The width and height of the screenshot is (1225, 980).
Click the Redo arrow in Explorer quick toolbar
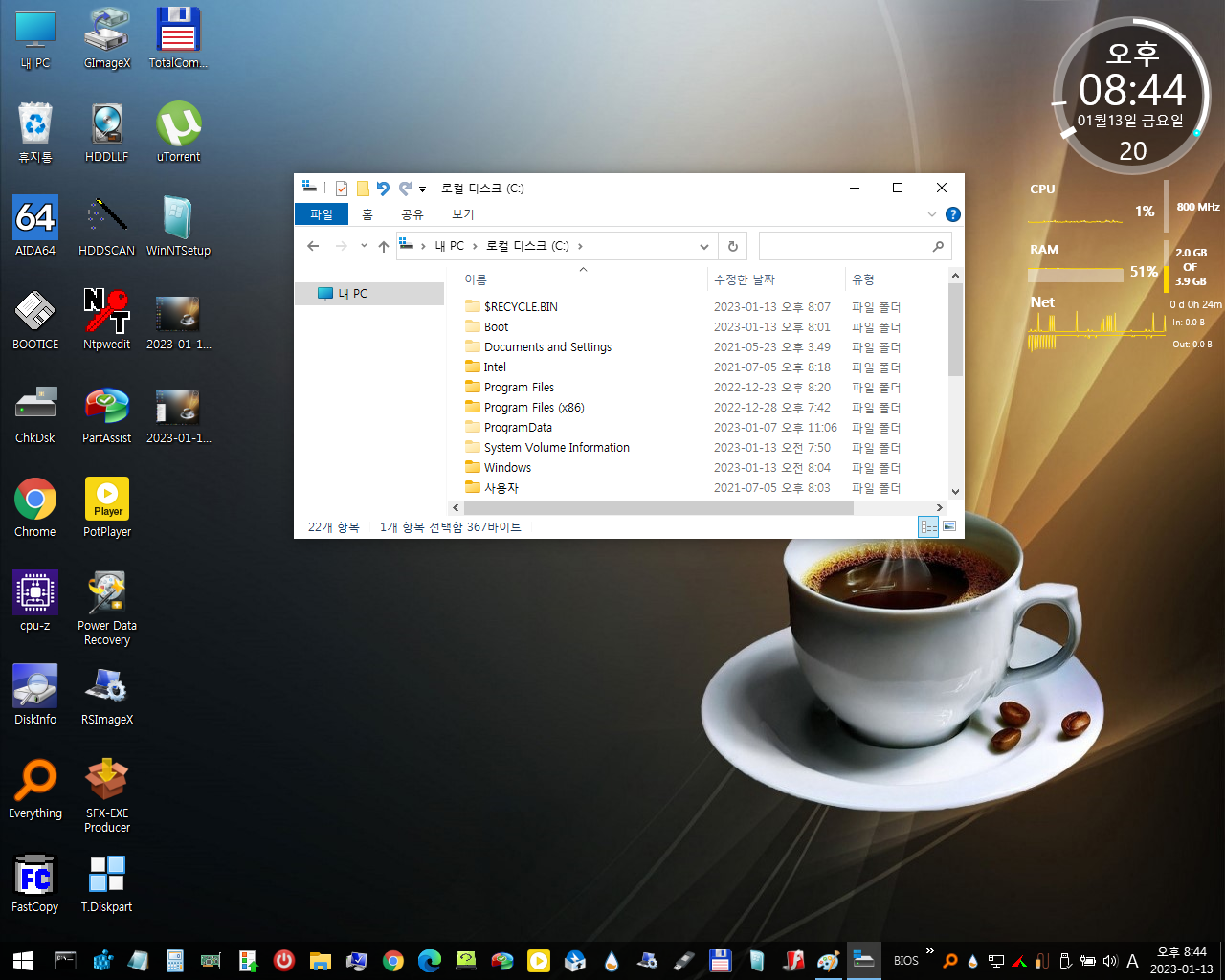(x=405, y=189)
